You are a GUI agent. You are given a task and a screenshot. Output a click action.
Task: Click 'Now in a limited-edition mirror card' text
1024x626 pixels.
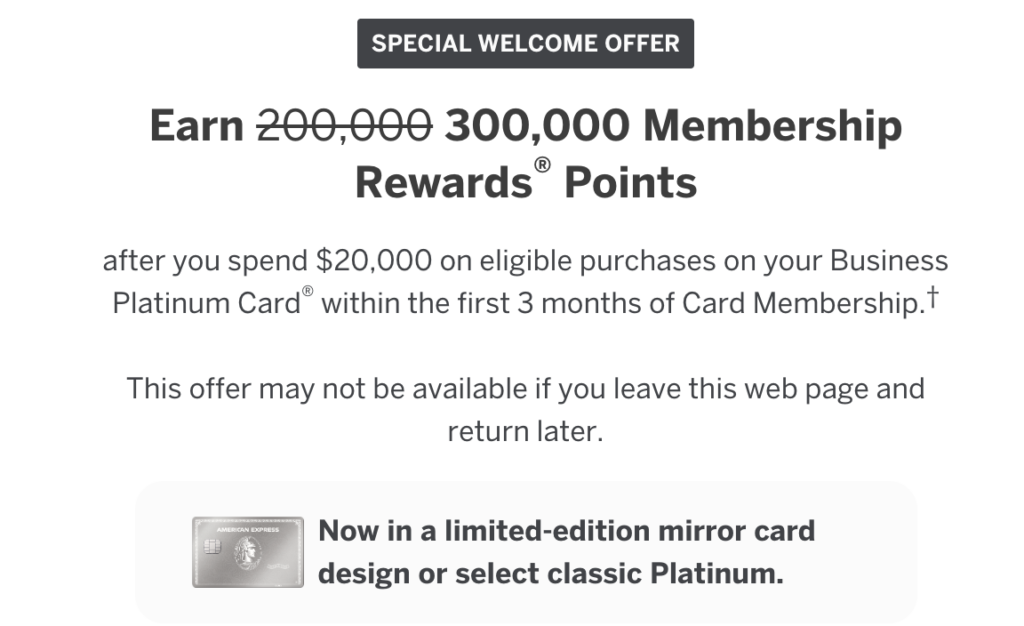click(x=566, y=530)
